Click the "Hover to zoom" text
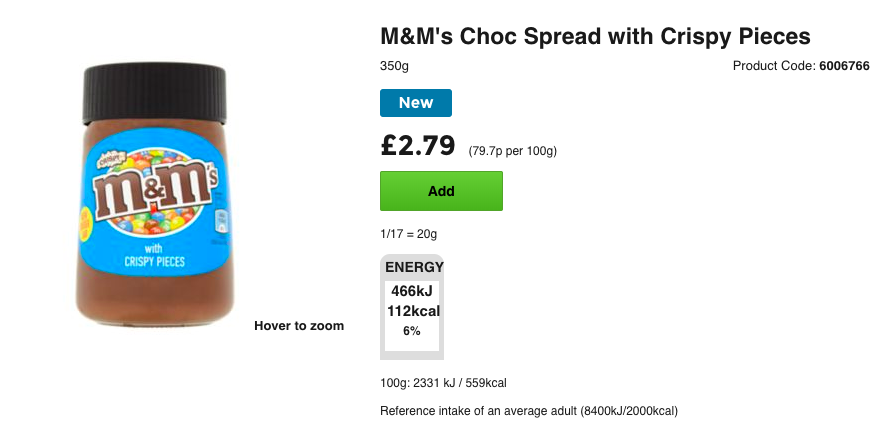 299,326
